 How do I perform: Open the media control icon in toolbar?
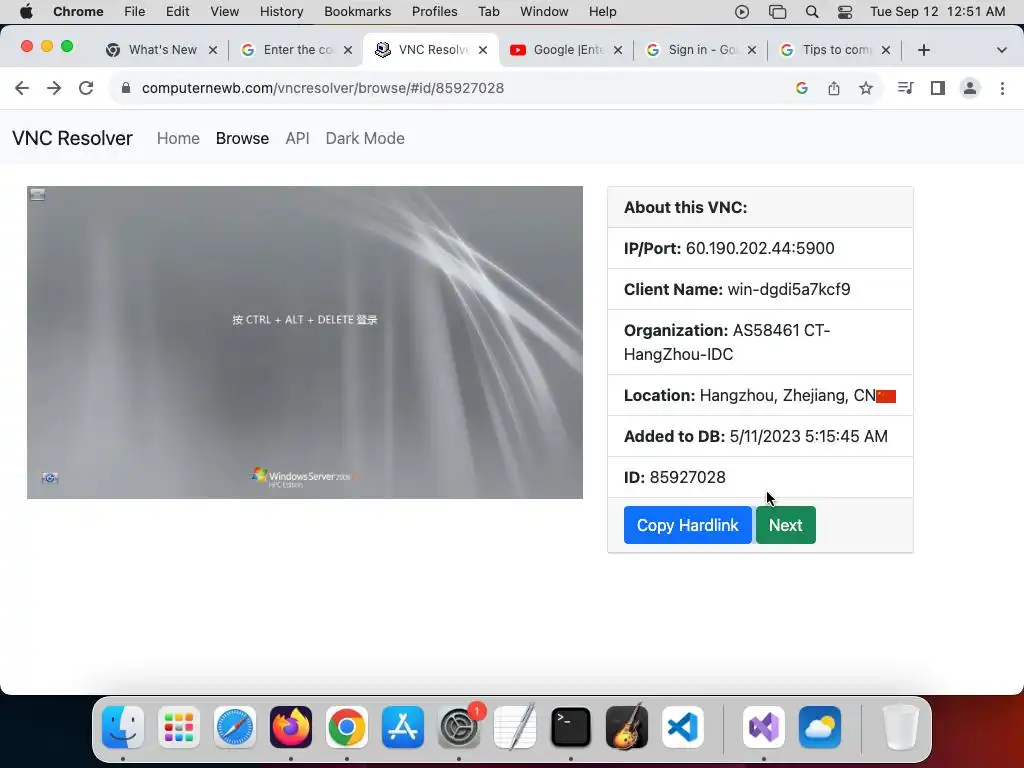[905, 88]
